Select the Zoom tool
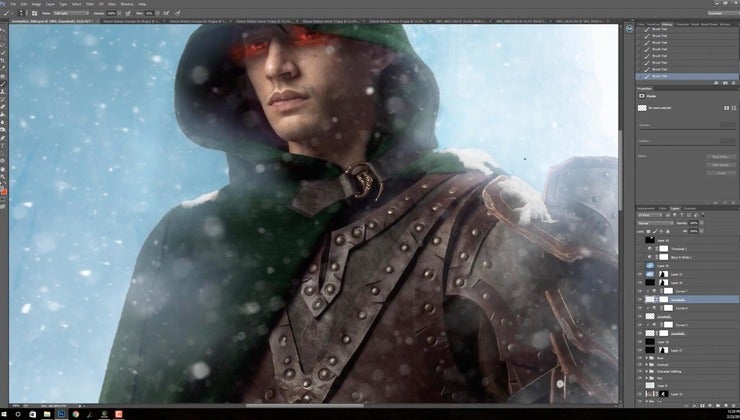The image size is (740, 420). pos(4,177)
